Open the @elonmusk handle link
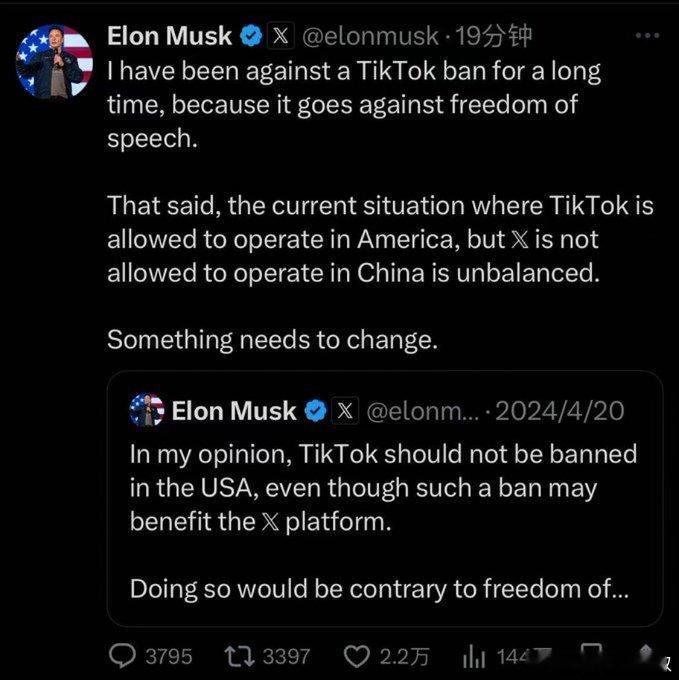The image size is (679, 680). pos(369,37)
